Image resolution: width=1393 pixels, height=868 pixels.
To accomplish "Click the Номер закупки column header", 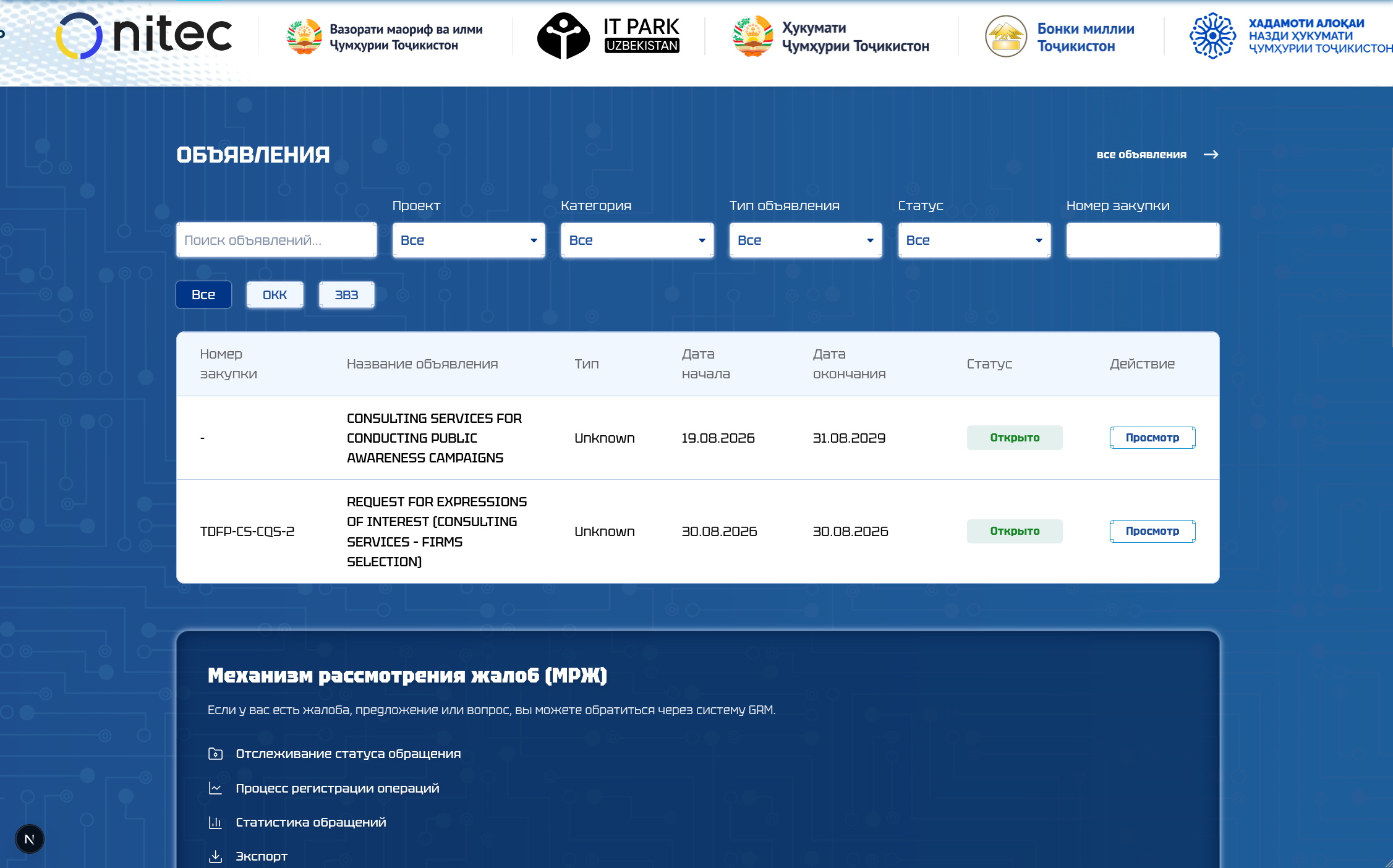I will point(228,364).
